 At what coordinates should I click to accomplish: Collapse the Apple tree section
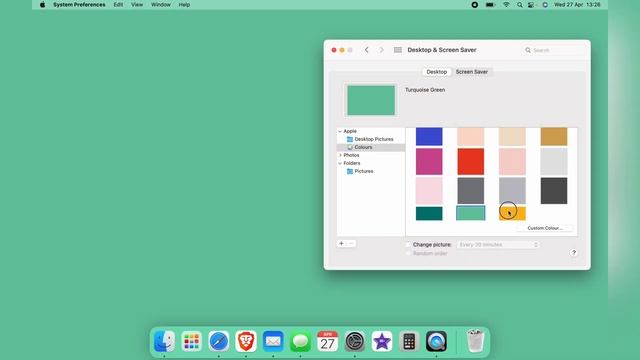pyautogui.click(x=340, y=131)
